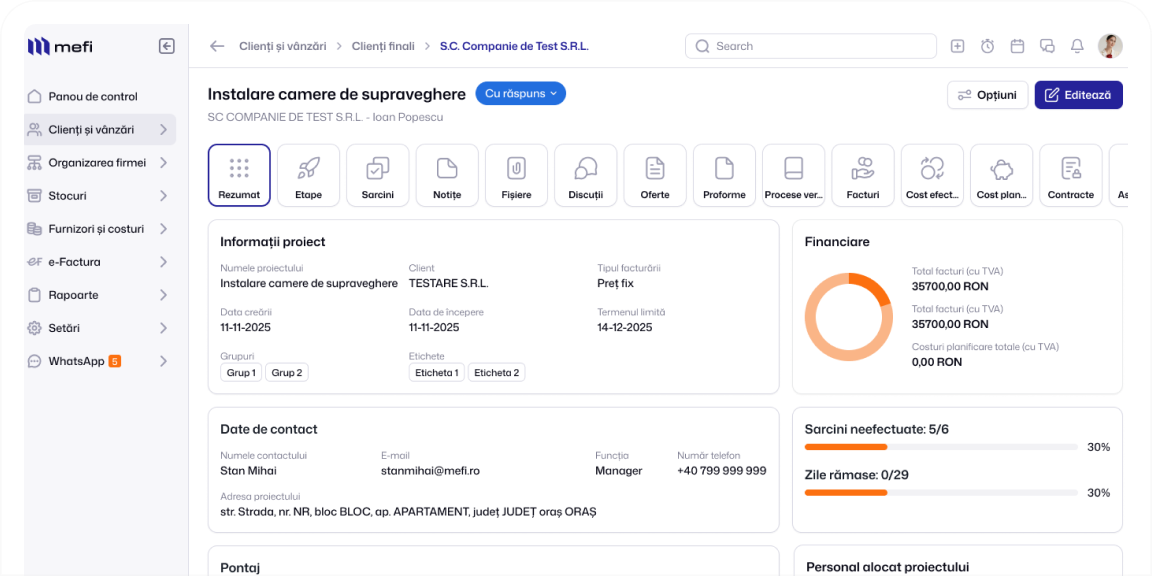
Task: Open the user profile avatar
Action: (1110, 46)
